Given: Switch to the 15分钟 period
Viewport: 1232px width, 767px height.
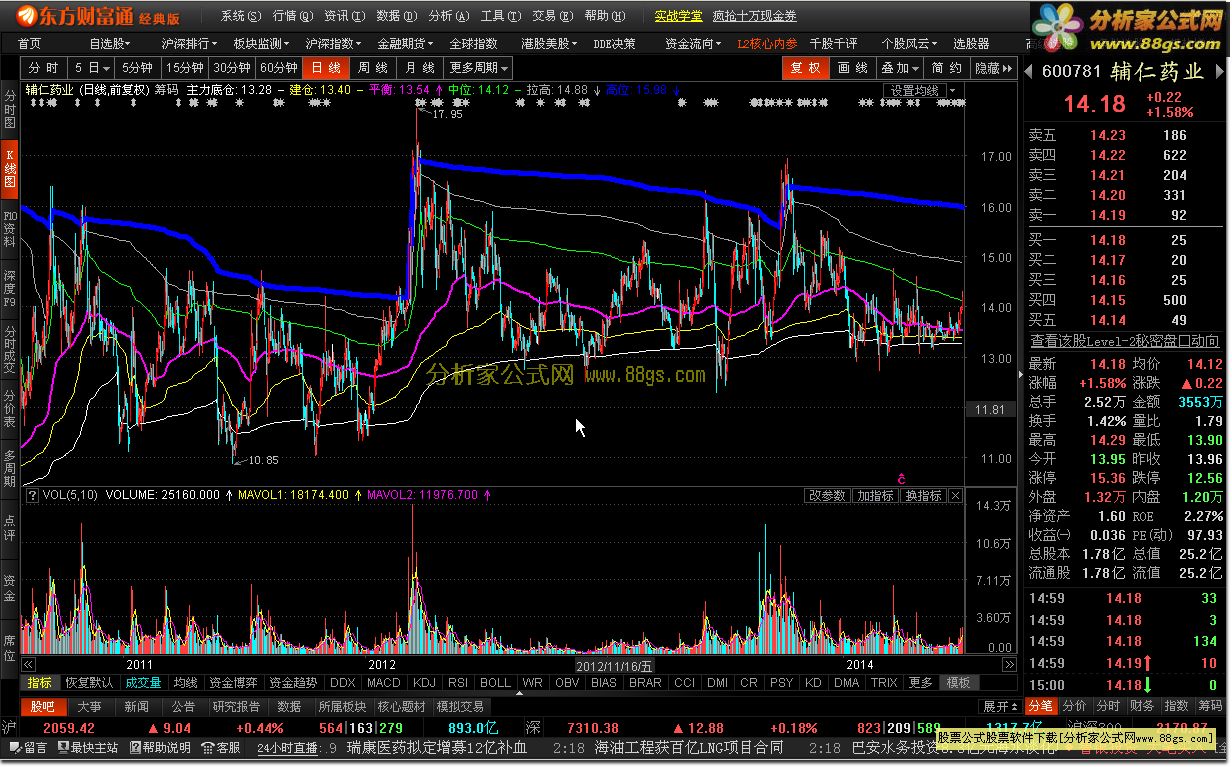Looking at the screenshot, I should (185, 68).
